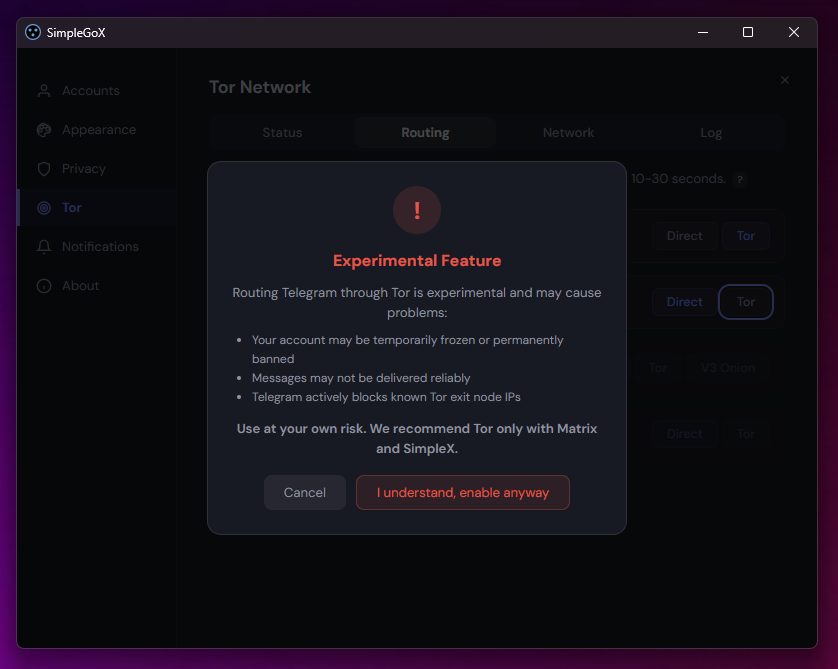
Task: Click the Notifications bell icon
Action: [44, 247]
